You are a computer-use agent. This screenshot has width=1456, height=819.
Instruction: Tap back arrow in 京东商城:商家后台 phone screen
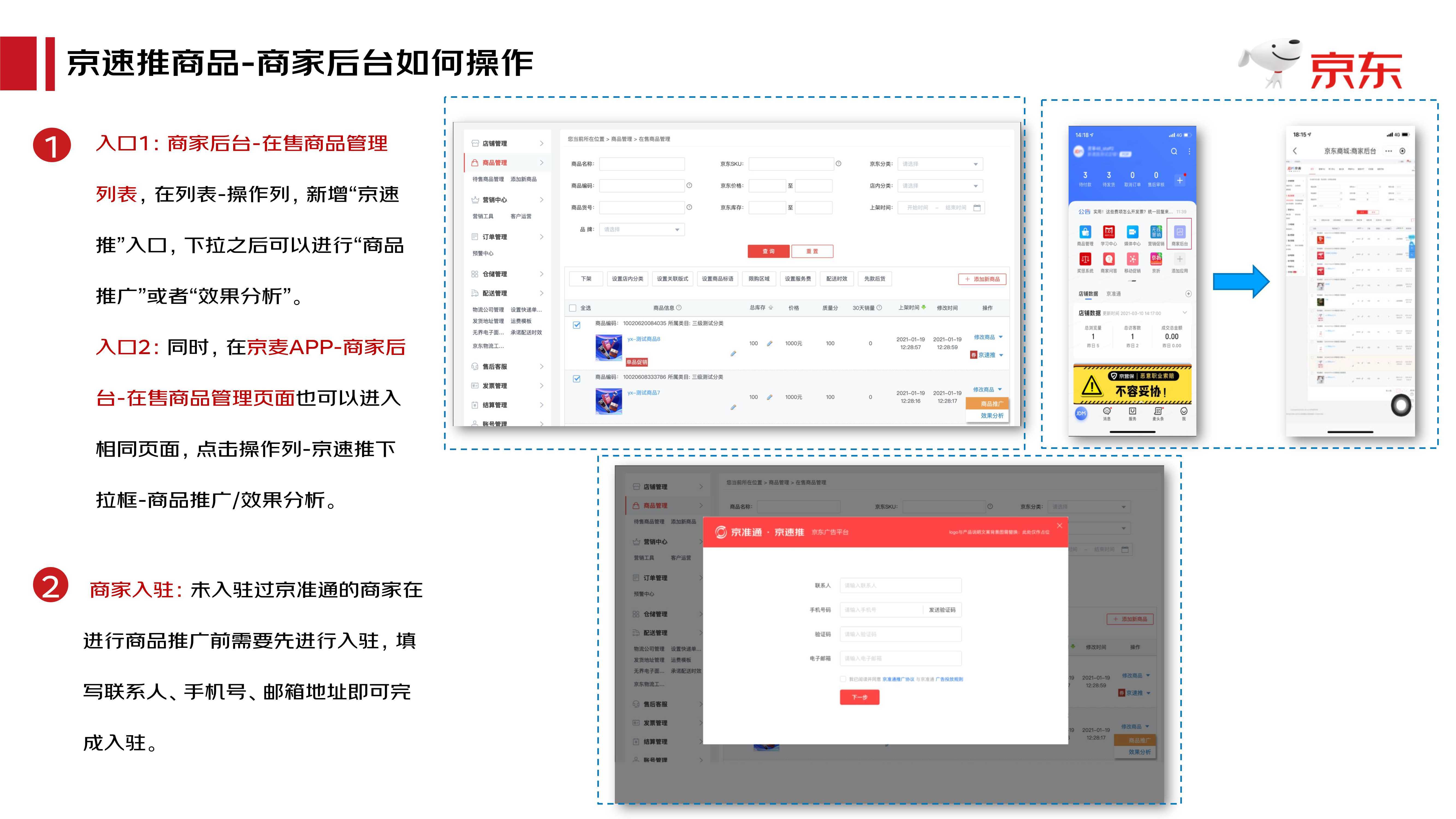pyautogui.click(x=1295, y=151)
